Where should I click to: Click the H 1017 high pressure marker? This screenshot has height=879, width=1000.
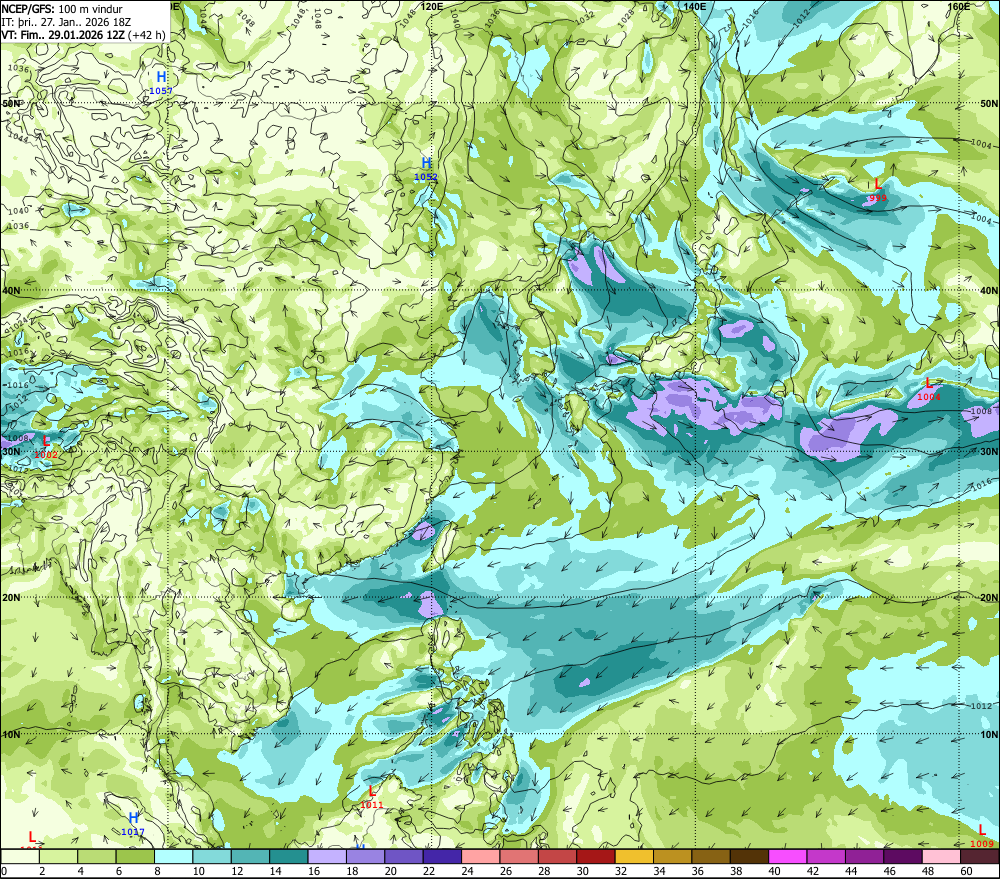[133, 824]
